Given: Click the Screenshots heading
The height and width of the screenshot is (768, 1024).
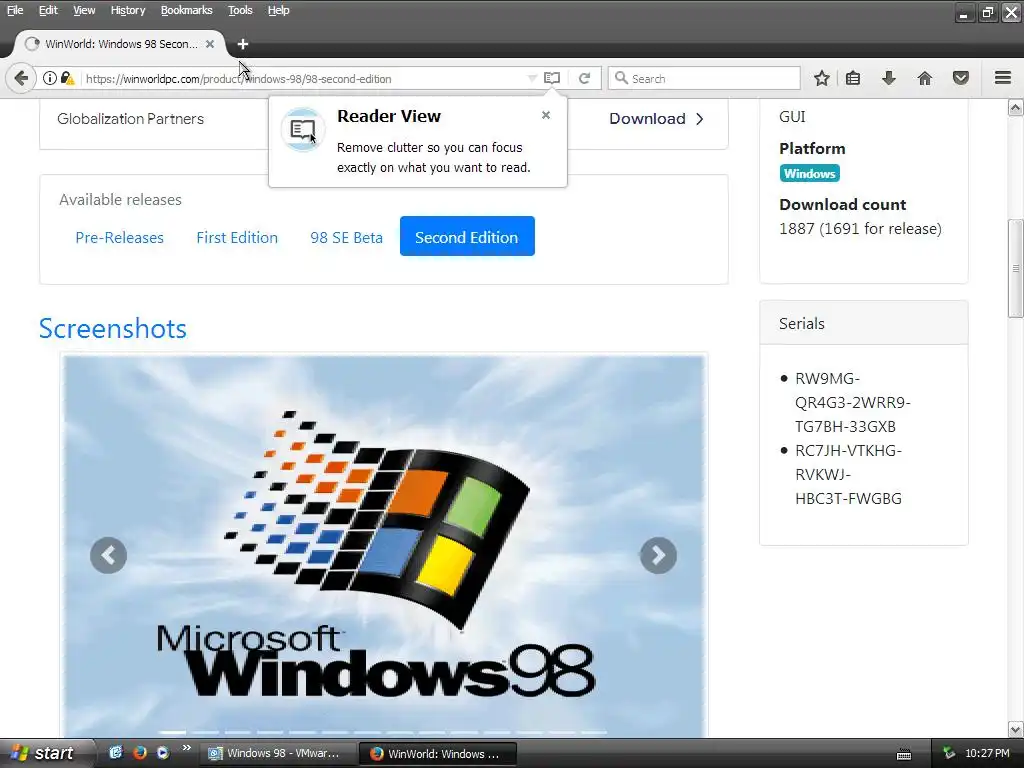Looking at the screenshot, I should pyautogui.click(x=112, y=328).
